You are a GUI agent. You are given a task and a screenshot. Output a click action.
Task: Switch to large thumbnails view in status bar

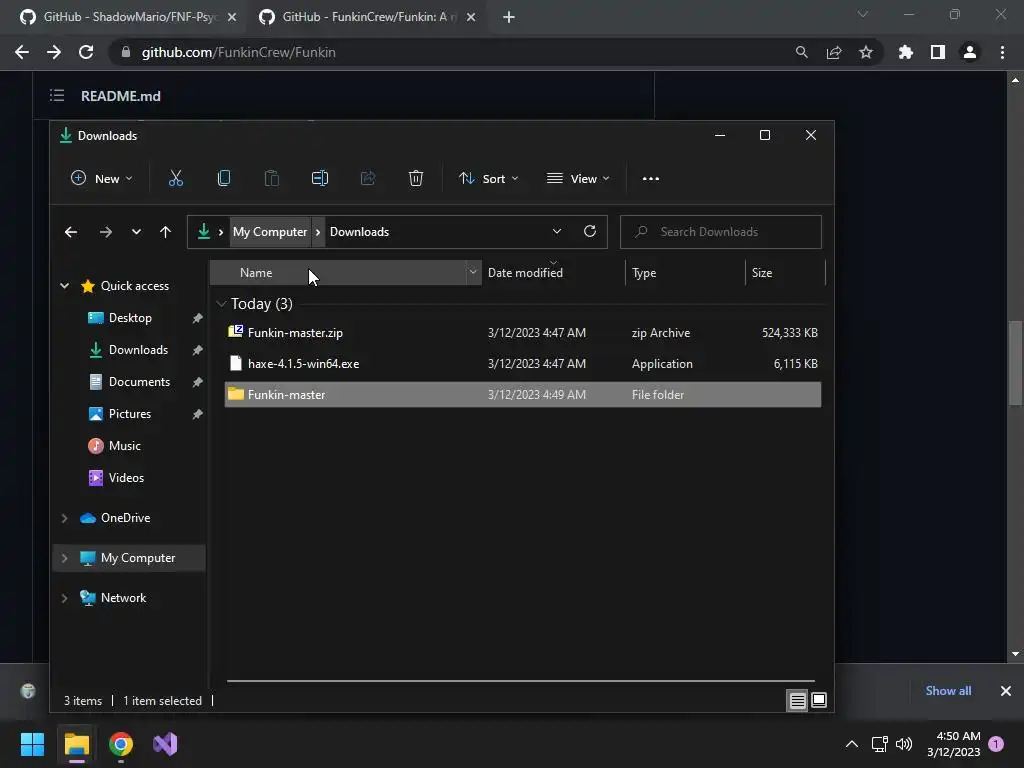819,701
